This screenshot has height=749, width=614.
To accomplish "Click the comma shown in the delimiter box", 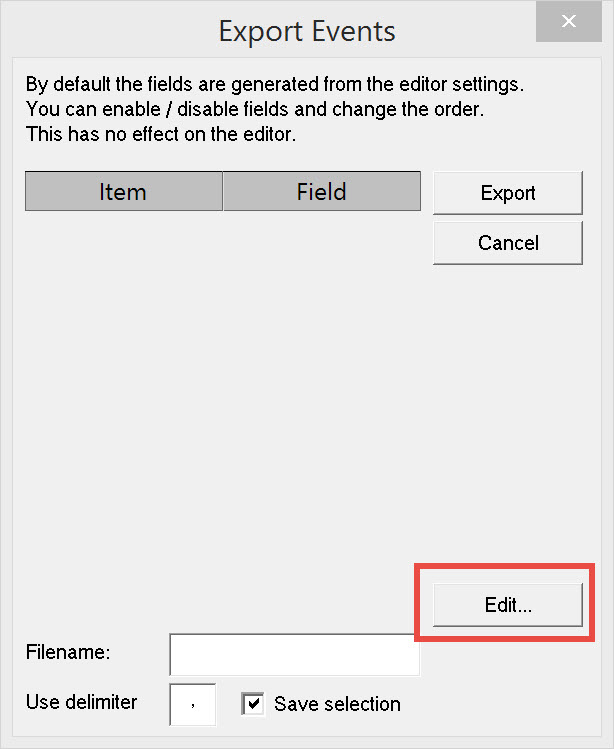I will point(193,706).
